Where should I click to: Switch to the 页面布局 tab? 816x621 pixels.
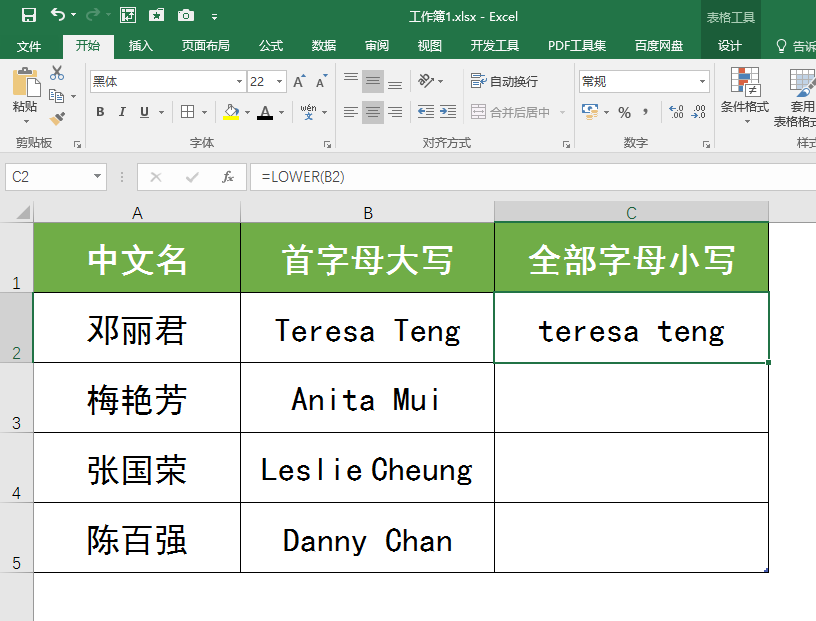pos(206,46)
